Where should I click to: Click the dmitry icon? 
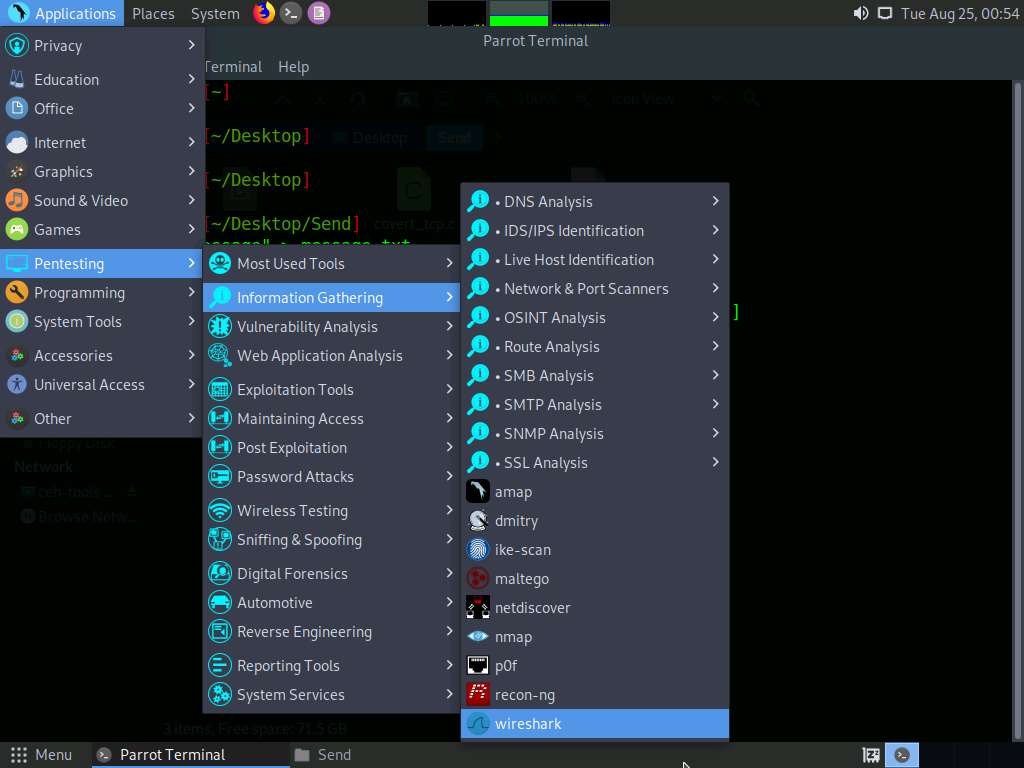(x=477, y=520)
